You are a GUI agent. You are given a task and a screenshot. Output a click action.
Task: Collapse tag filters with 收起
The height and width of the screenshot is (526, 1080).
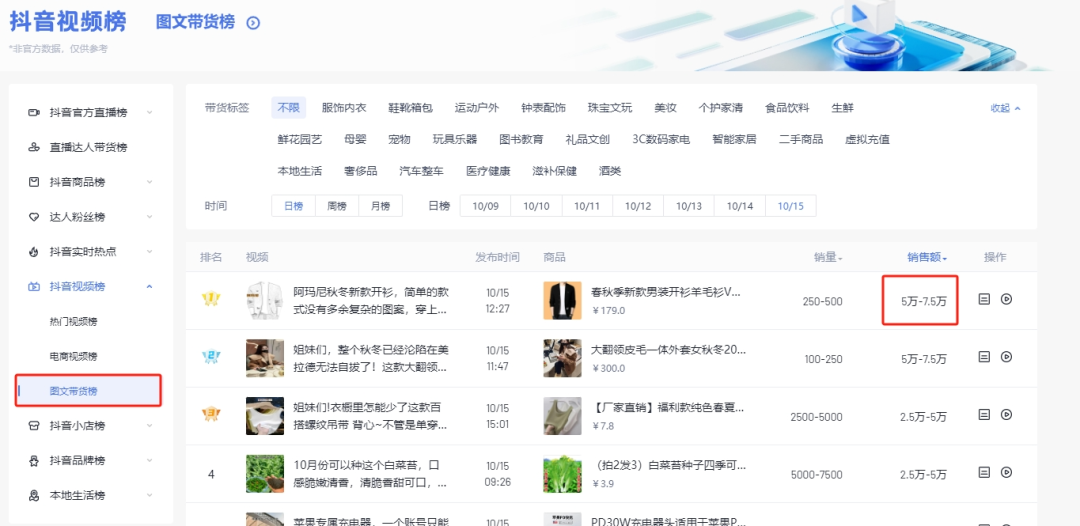click(x=1006, y=108)
